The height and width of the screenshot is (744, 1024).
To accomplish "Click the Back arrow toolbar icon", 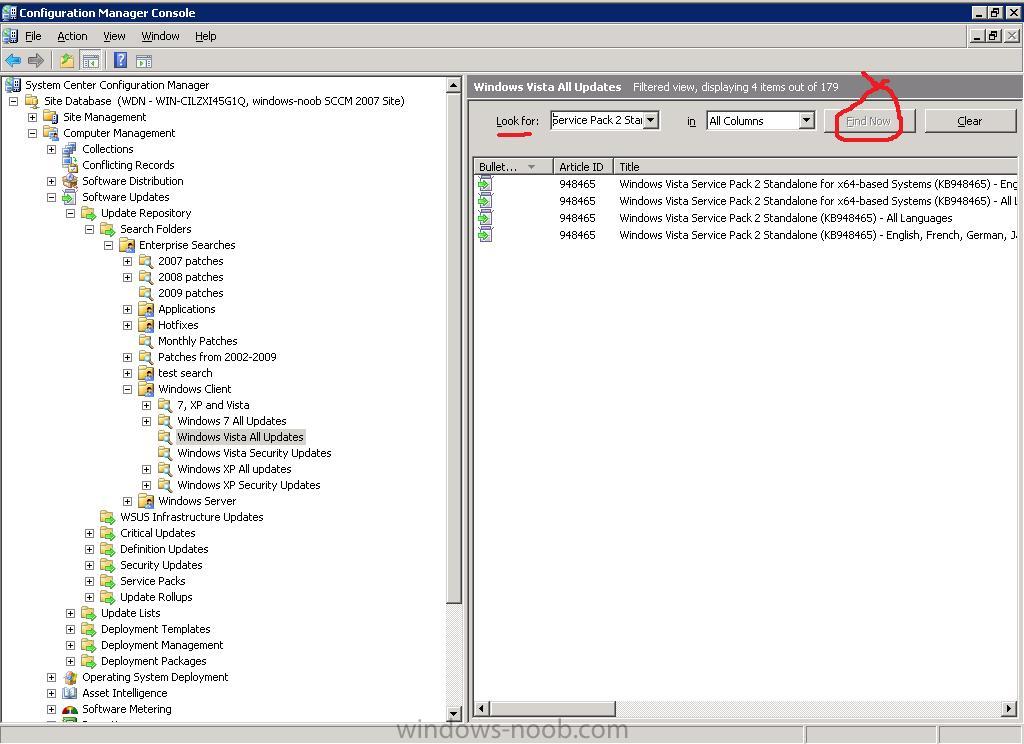I will (x=12, y=61).
